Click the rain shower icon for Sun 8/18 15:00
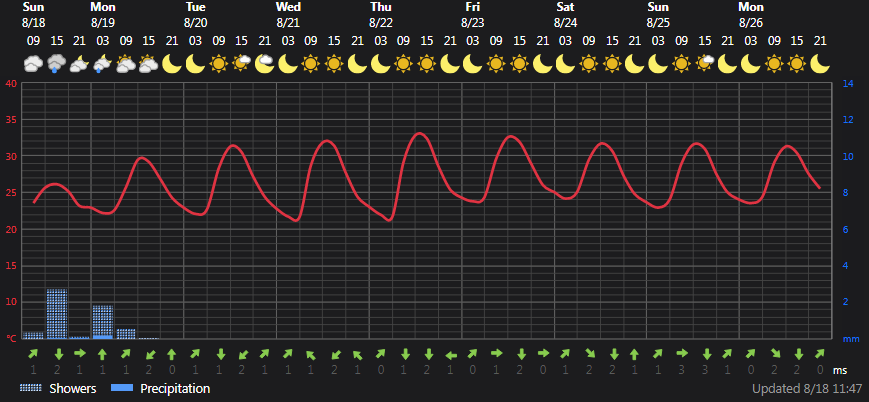Image resolution: width=869 pixels, height=402 pixels. [57, 64]
